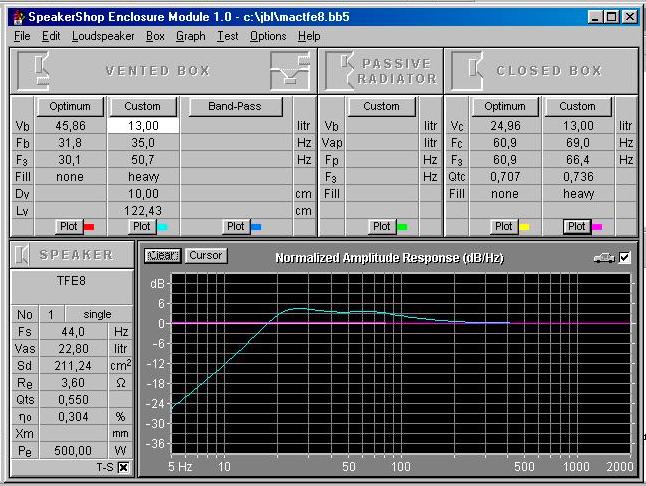
Task: Click the Cursor button
Action: (x=206, y=256)
